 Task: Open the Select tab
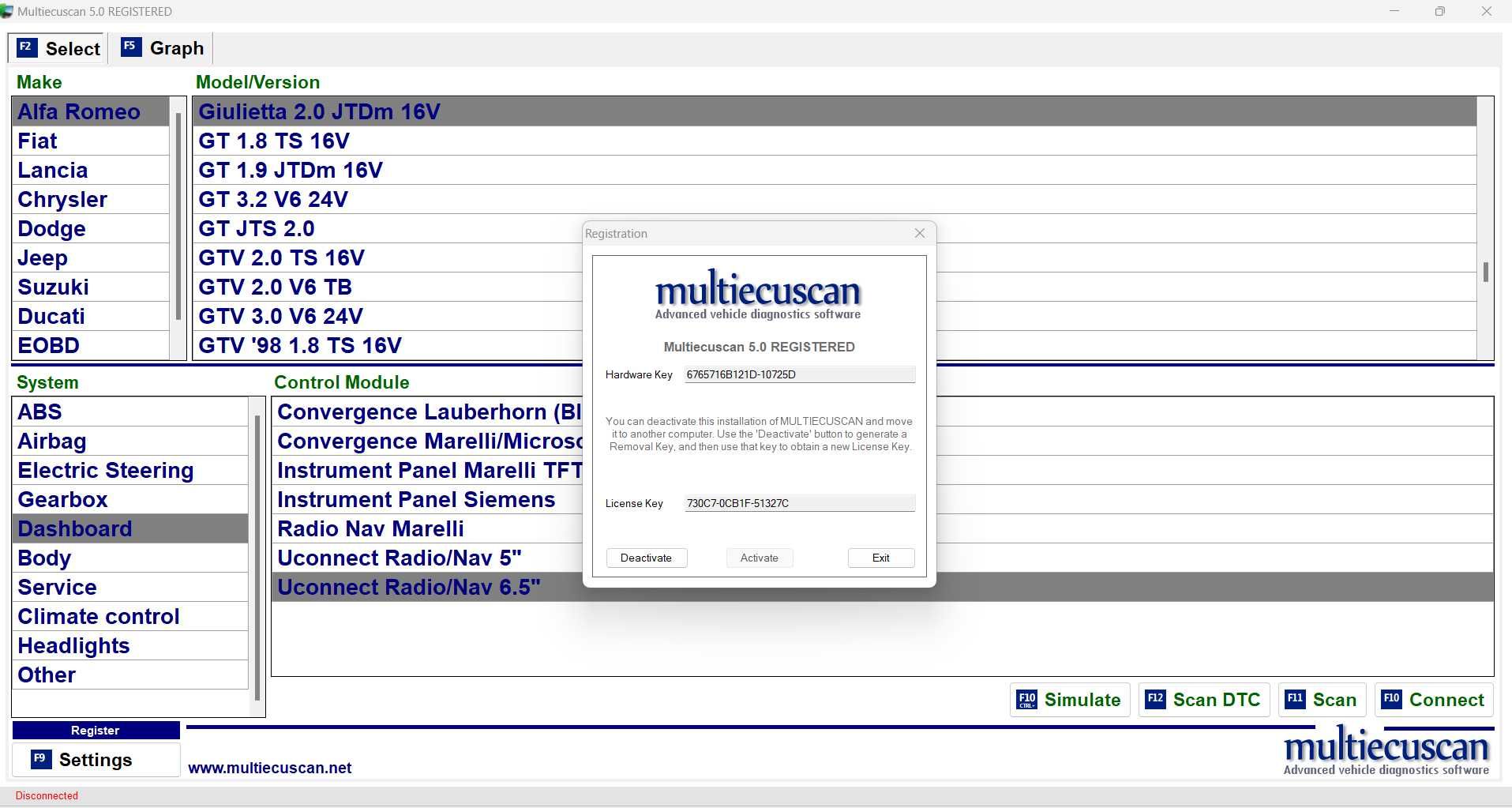[58, 48]
